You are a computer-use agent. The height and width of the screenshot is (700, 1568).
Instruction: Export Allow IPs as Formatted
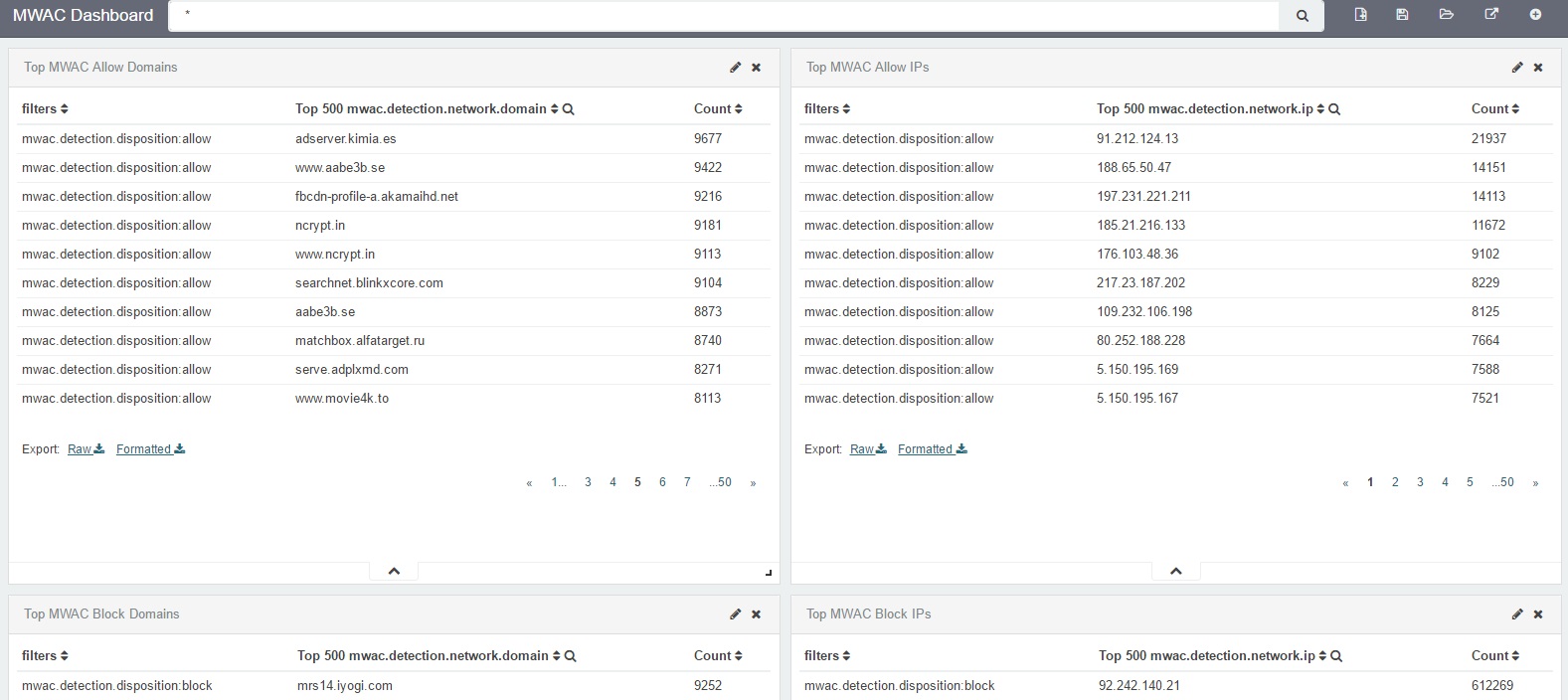932,449
